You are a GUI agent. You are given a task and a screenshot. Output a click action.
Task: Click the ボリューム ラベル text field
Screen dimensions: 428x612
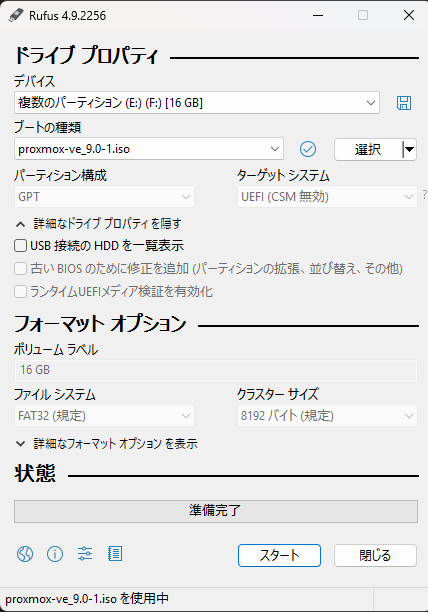(216, 370)
